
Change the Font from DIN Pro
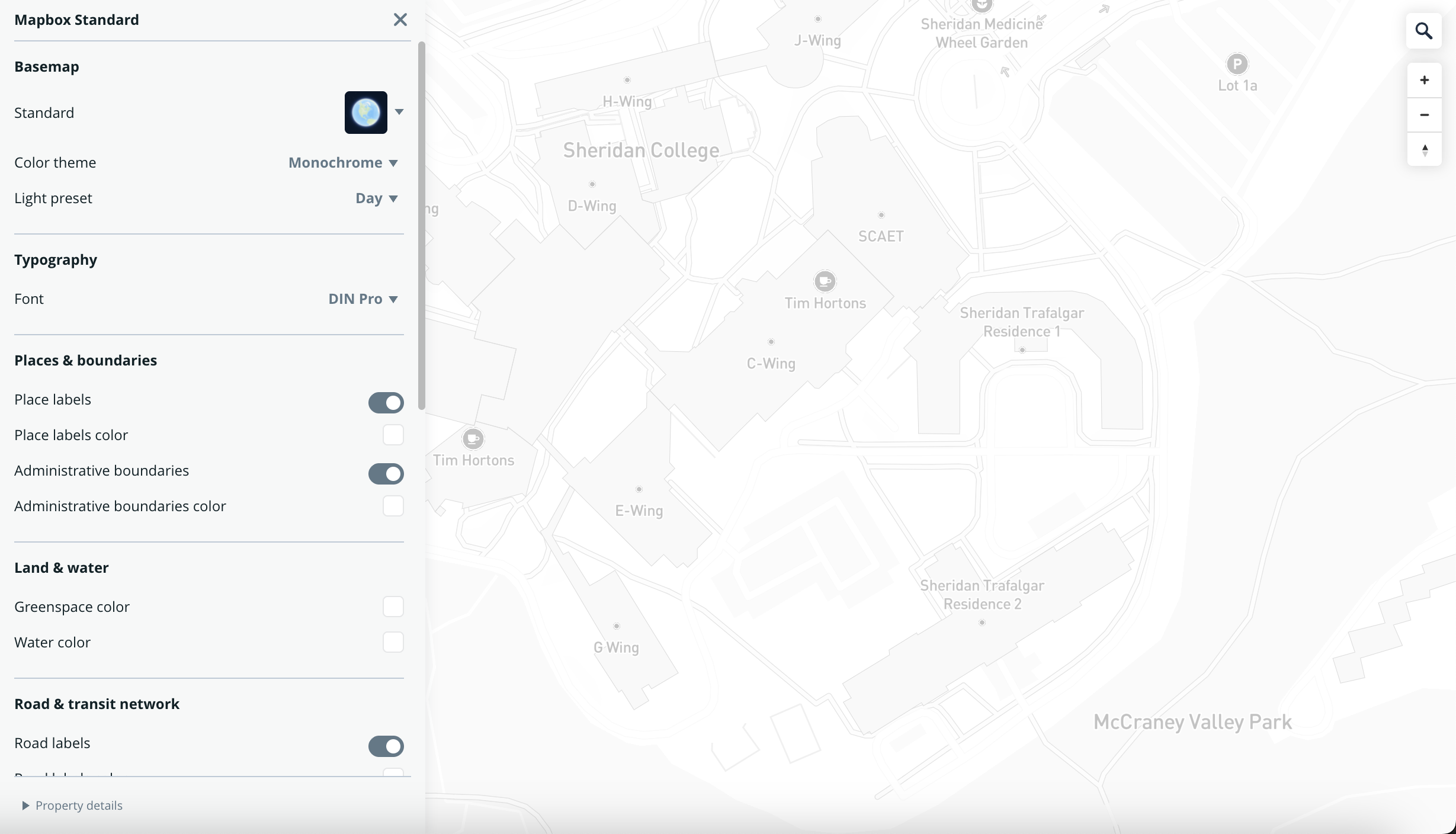click(363, 299)
